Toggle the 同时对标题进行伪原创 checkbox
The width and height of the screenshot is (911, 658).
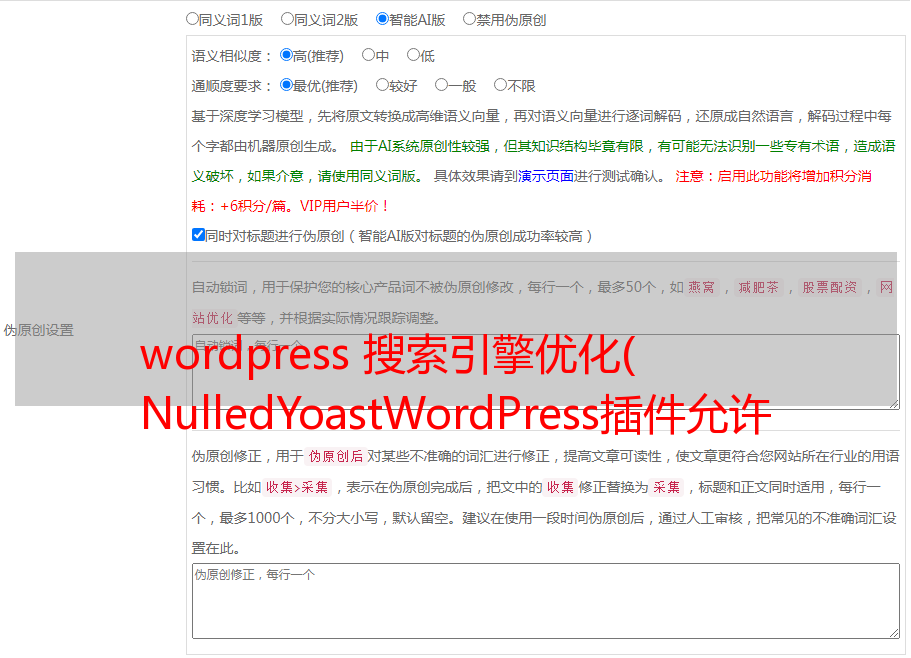click(198, 235)
